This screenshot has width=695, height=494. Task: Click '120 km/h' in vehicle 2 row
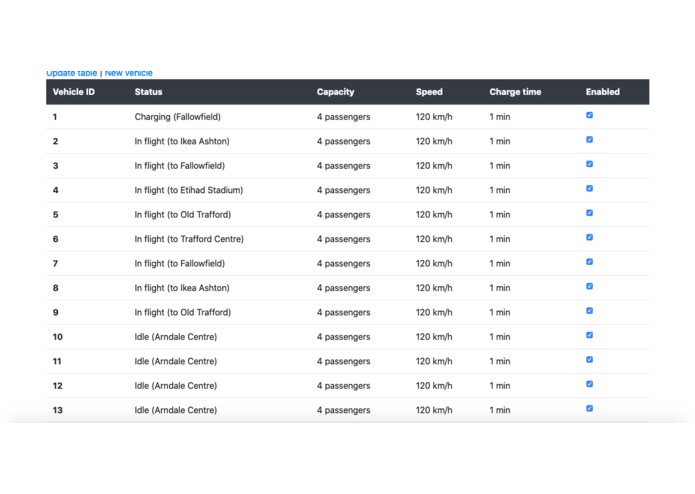click(x=434, y=141)
